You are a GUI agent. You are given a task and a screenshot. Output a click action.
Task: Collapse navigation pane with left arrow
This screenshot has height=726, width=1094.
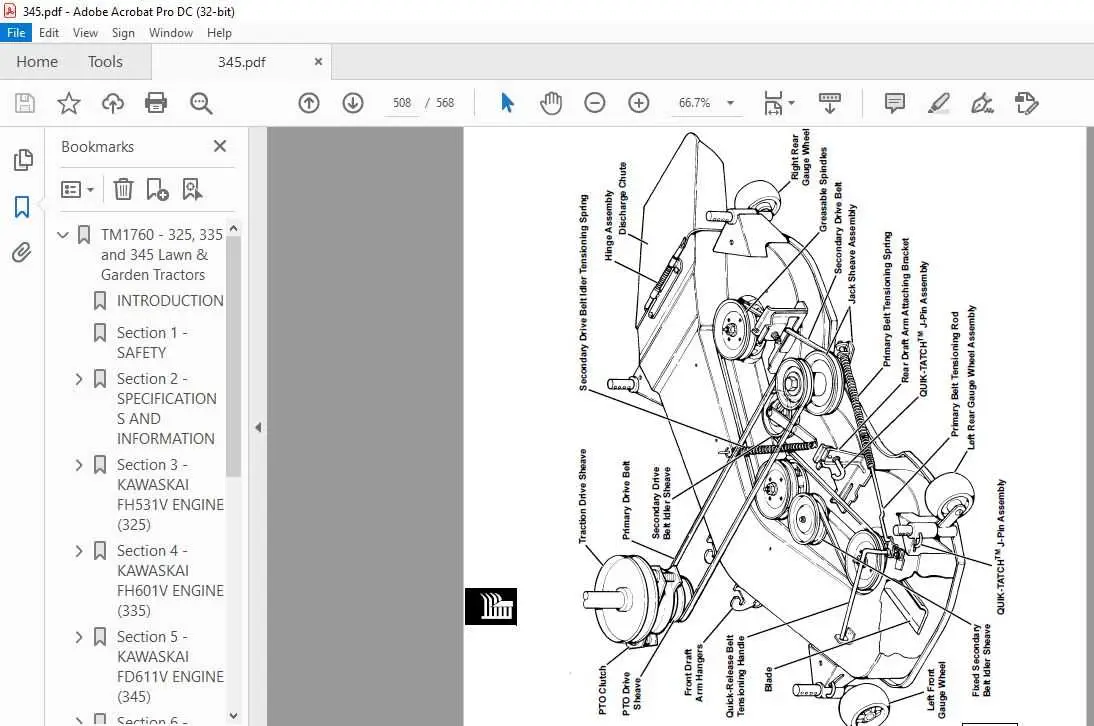pos(258,427)
